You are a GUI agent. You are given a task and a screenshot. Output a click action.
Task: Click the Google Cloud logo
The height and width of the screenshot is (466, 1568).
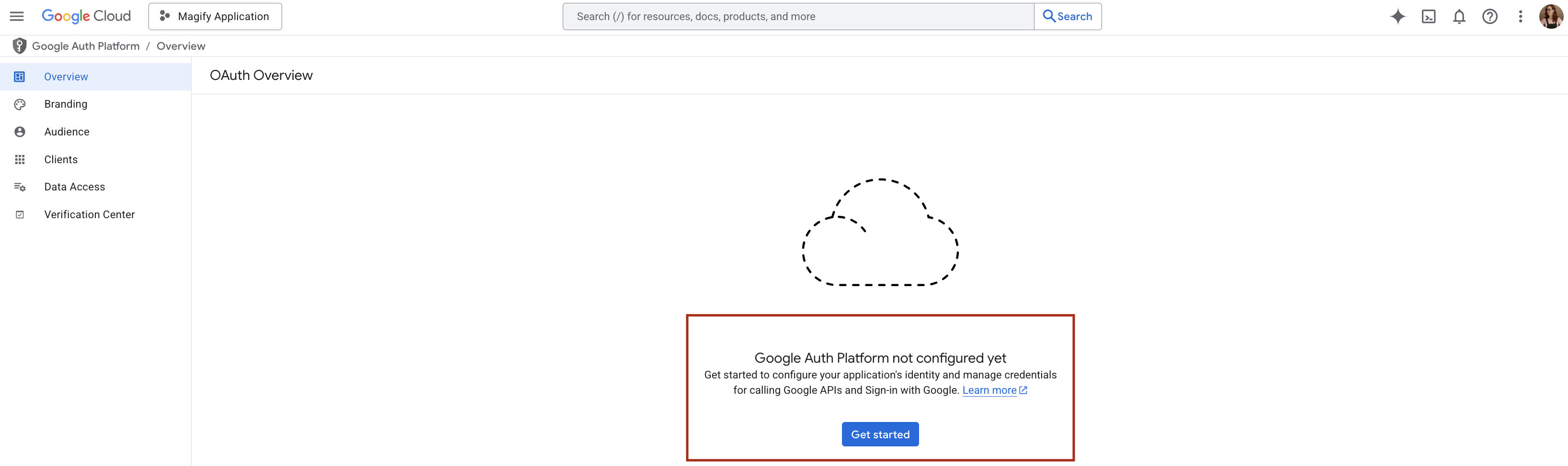pos(86,16)
